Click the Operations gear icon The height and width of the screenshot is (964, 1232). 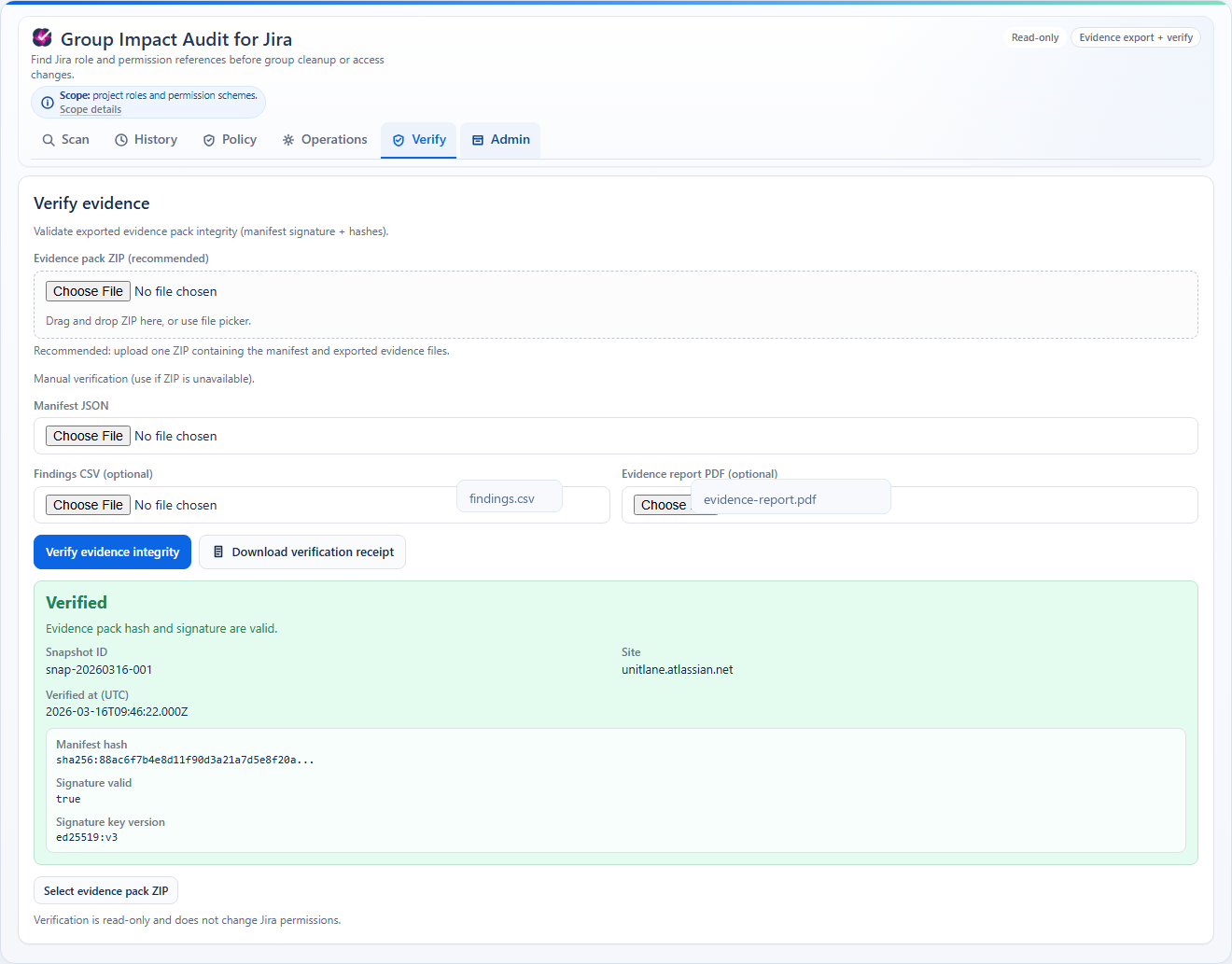288,140
